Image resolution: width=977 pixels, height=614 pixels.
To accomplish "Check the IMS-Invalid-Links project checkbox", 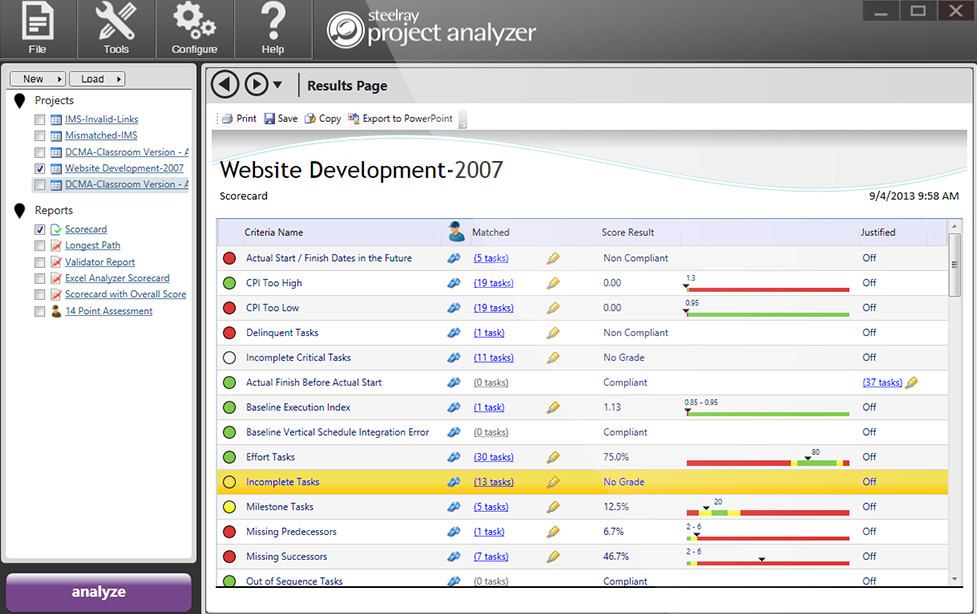I will click(x=38, y=119).
